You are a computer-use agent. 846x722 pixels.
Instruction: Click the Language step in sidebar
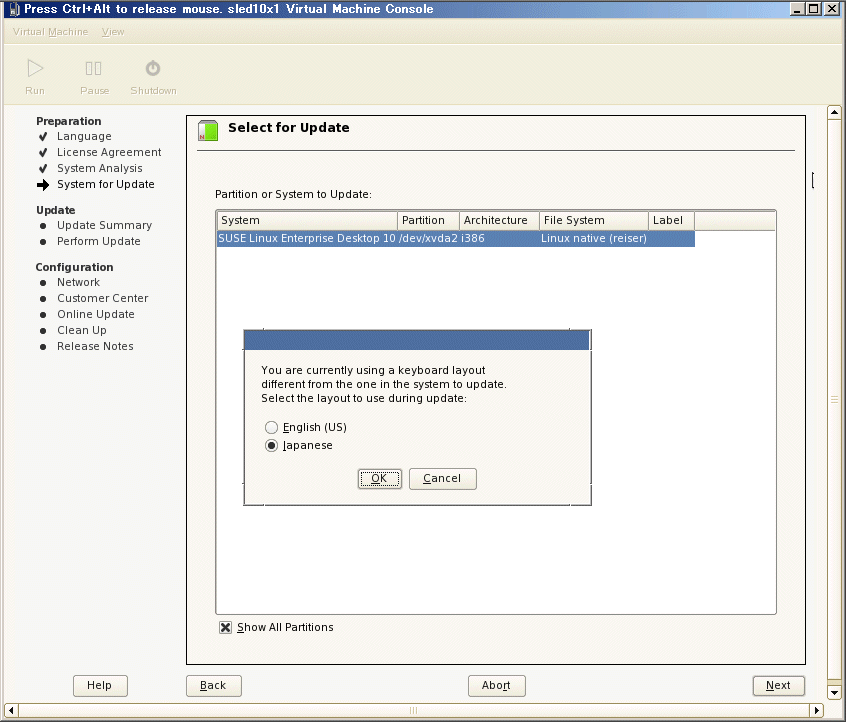click(x=84, y=137)
